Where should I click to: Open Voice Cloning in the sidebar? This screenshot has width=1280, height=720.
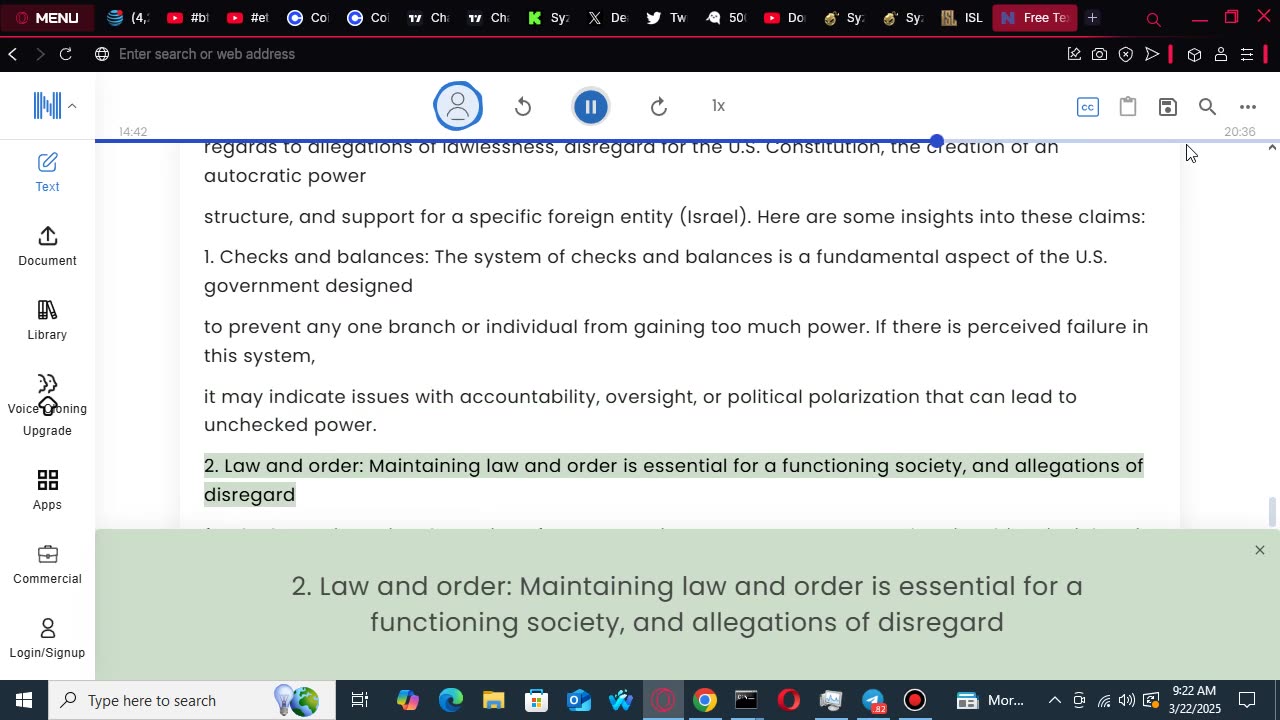pos(47,396)
